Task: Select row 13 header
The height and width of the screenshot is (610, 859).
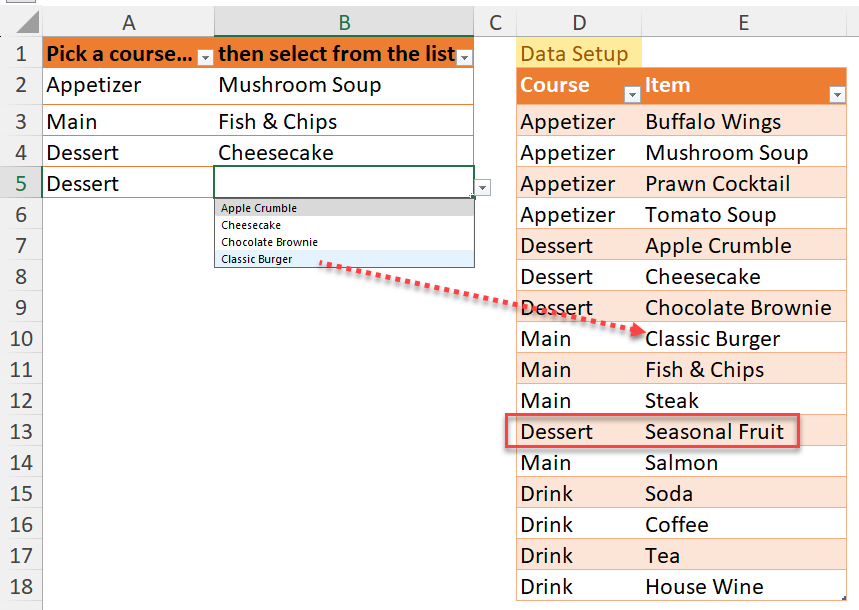Action: pyautogui.click(x=21, y=432)
